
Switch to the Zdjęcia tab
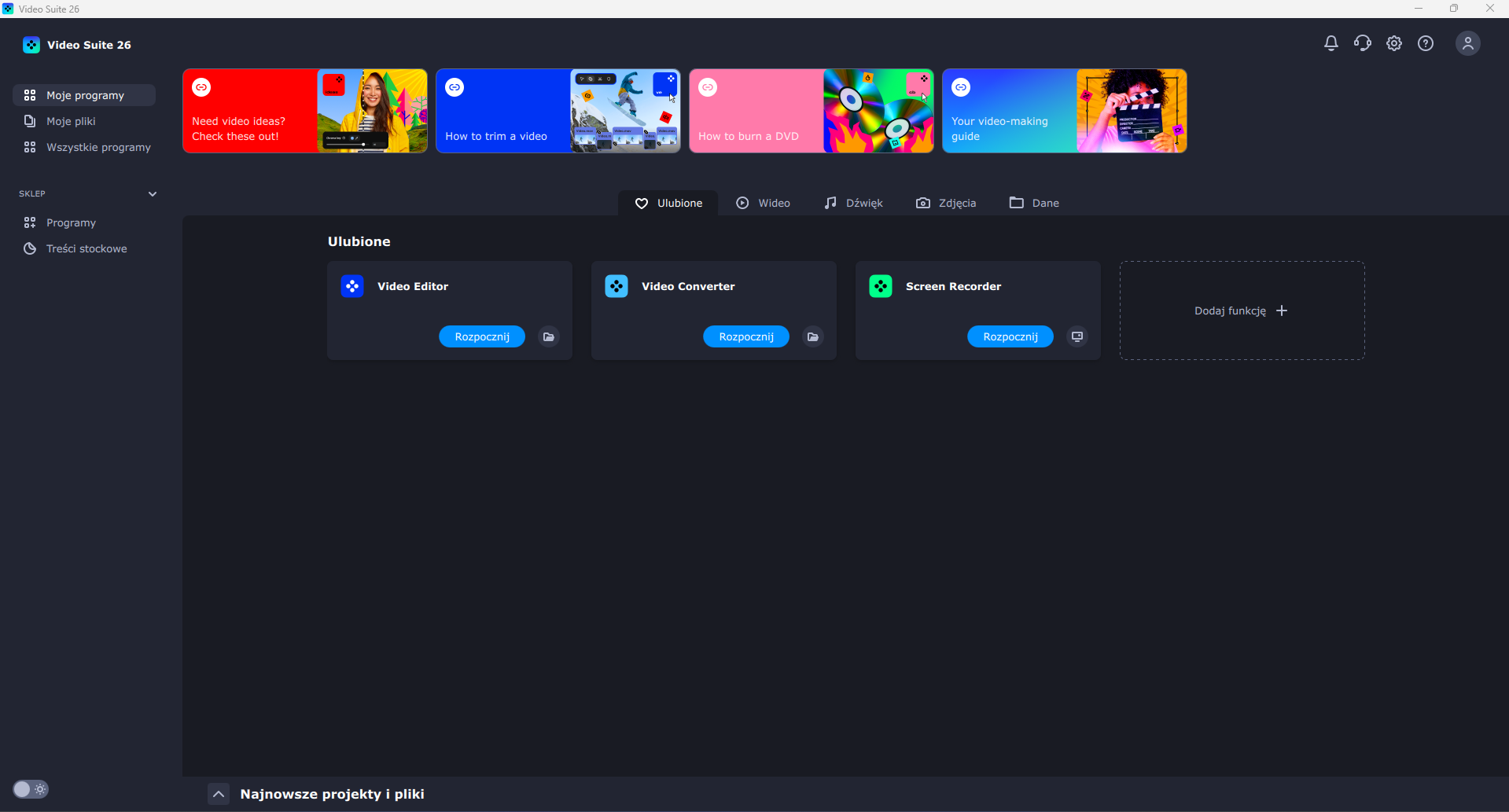(946, 203)
